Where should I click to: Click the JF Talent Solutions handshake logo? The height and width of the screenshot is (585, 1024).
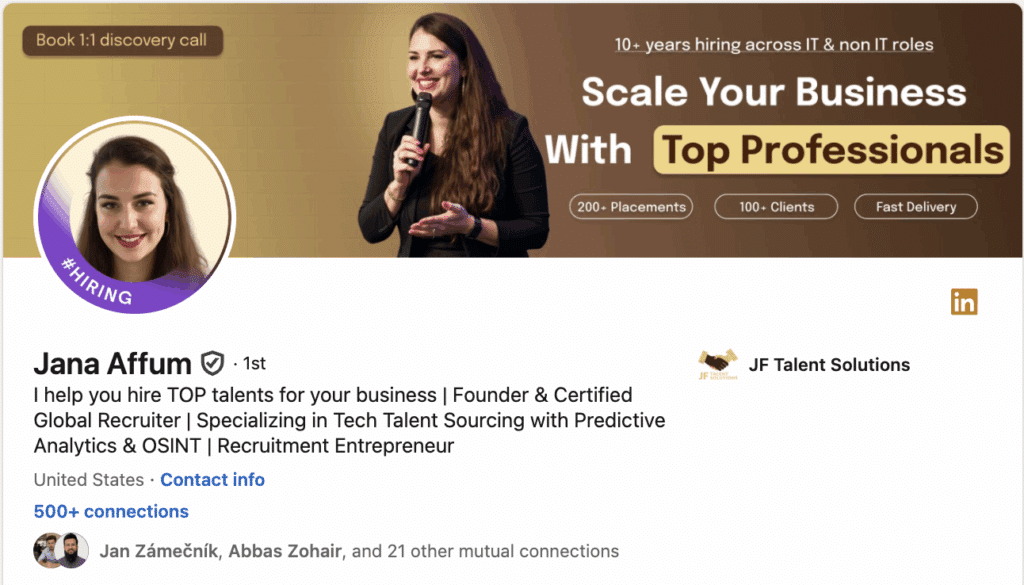(x=718, y=365)
